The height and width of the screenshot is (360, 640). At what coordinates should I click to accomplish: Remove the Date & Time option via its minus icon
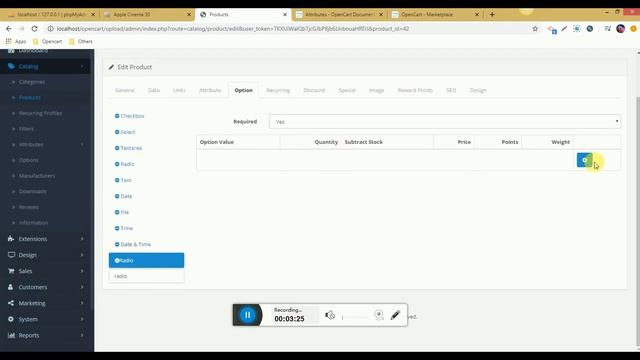117,244
